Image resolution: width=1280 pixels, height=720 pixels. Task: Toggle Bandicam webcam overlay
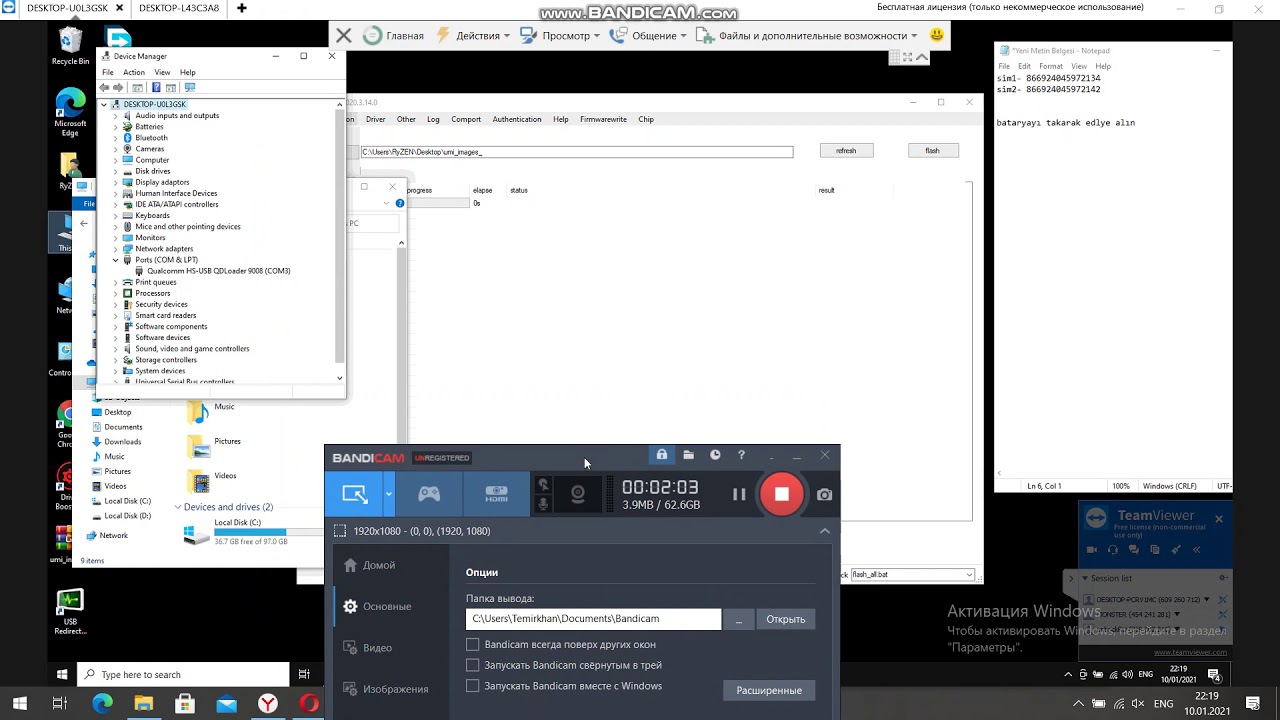tap(578, 494)
